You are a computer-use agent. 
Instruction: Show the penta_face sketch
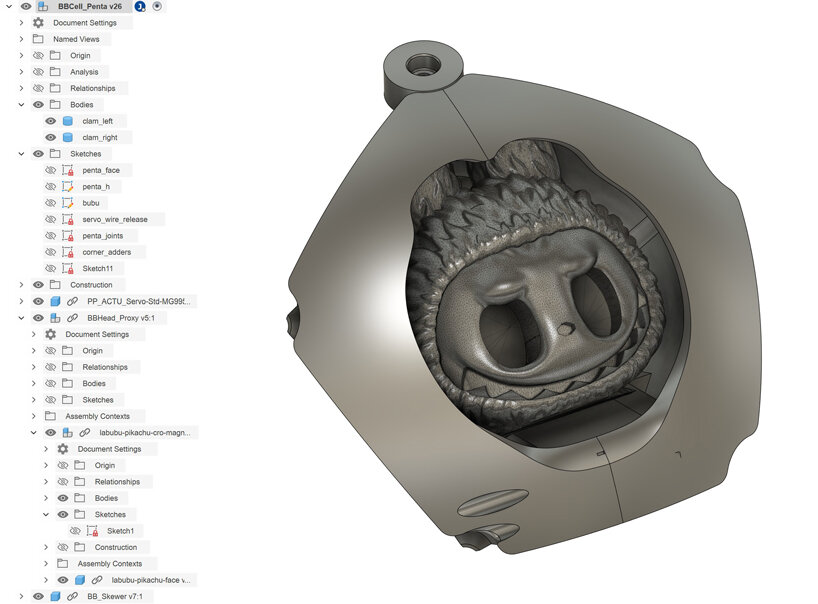(x=51, y=170)
